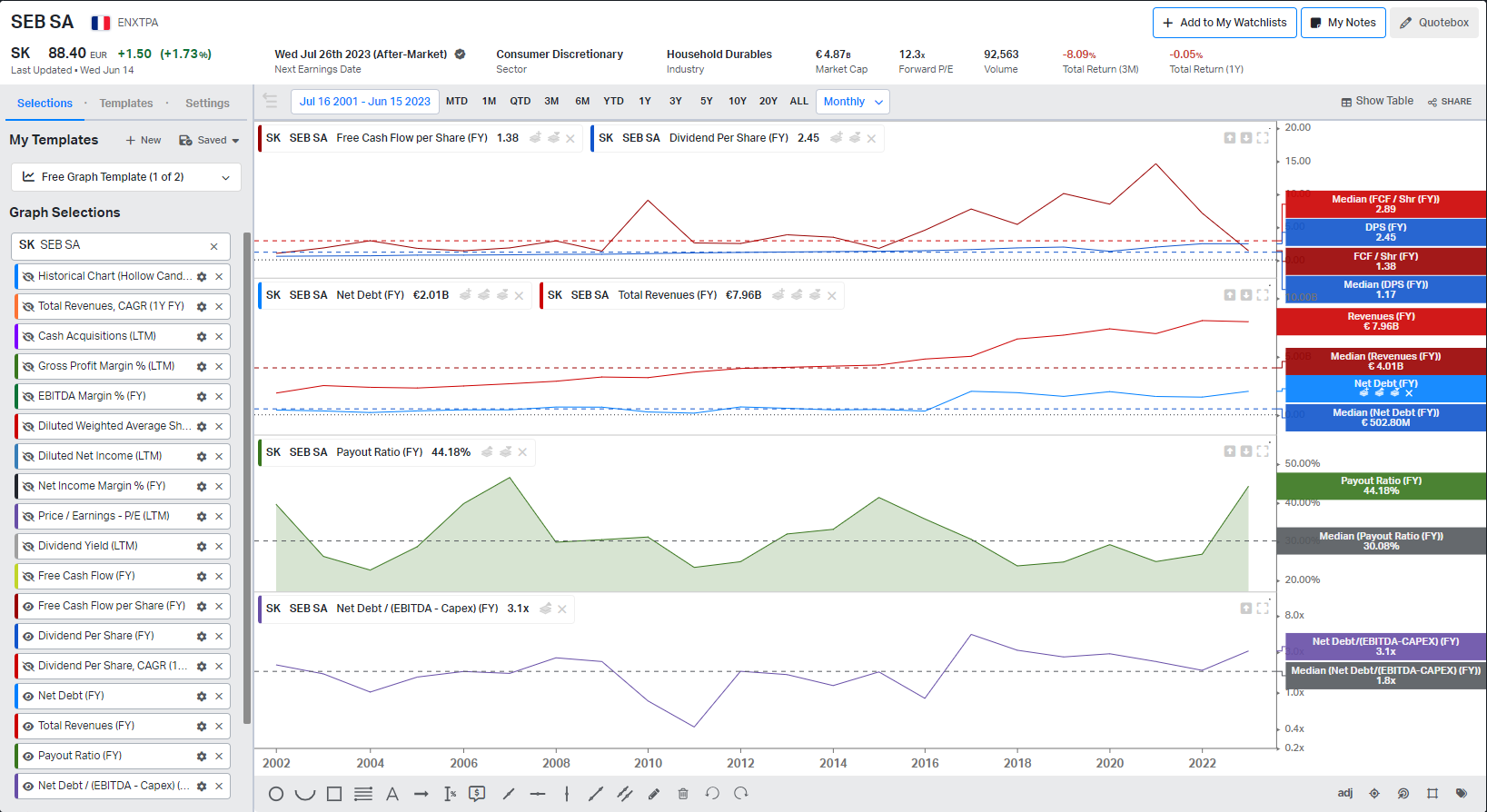1487x812 pixels.
Task: Move the Net Debt chart pane up
Action: (x=1229, y=295)
